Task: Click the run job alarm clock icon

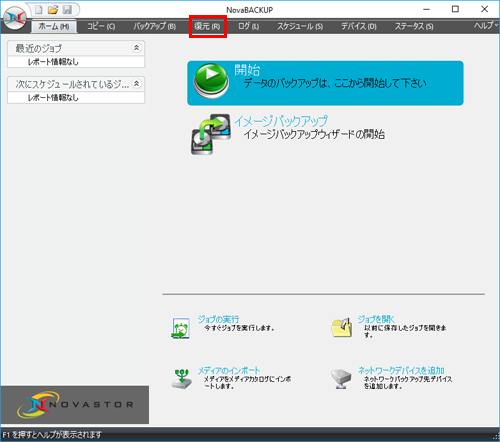Action: point(181,328)
